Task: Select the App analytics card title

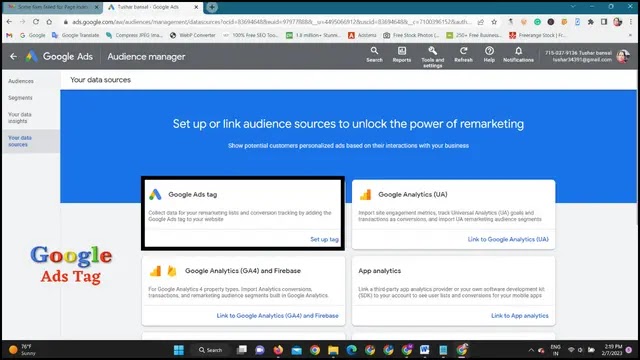Action: click(380, 271)
